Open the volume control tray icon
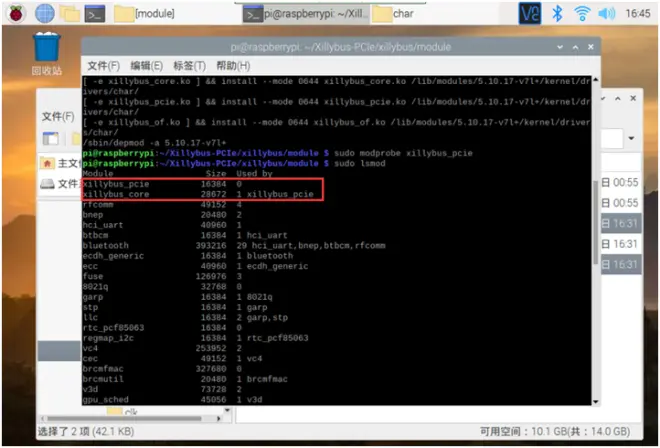 tap(607, 14)
